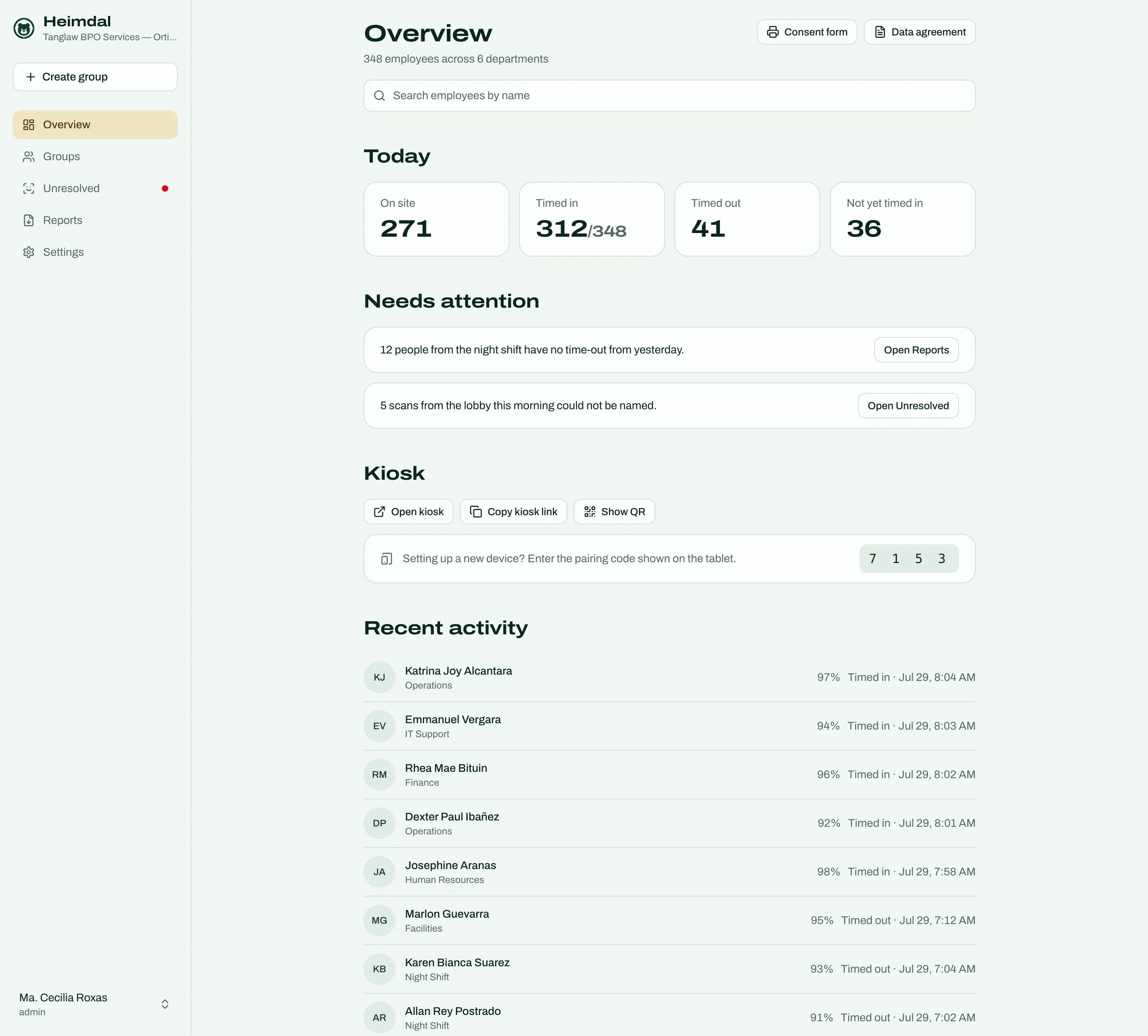The height and width of the screenshot is (1036, 1148).
Task: Click the QR code icon on Show QR
Action: click(590, 512)
